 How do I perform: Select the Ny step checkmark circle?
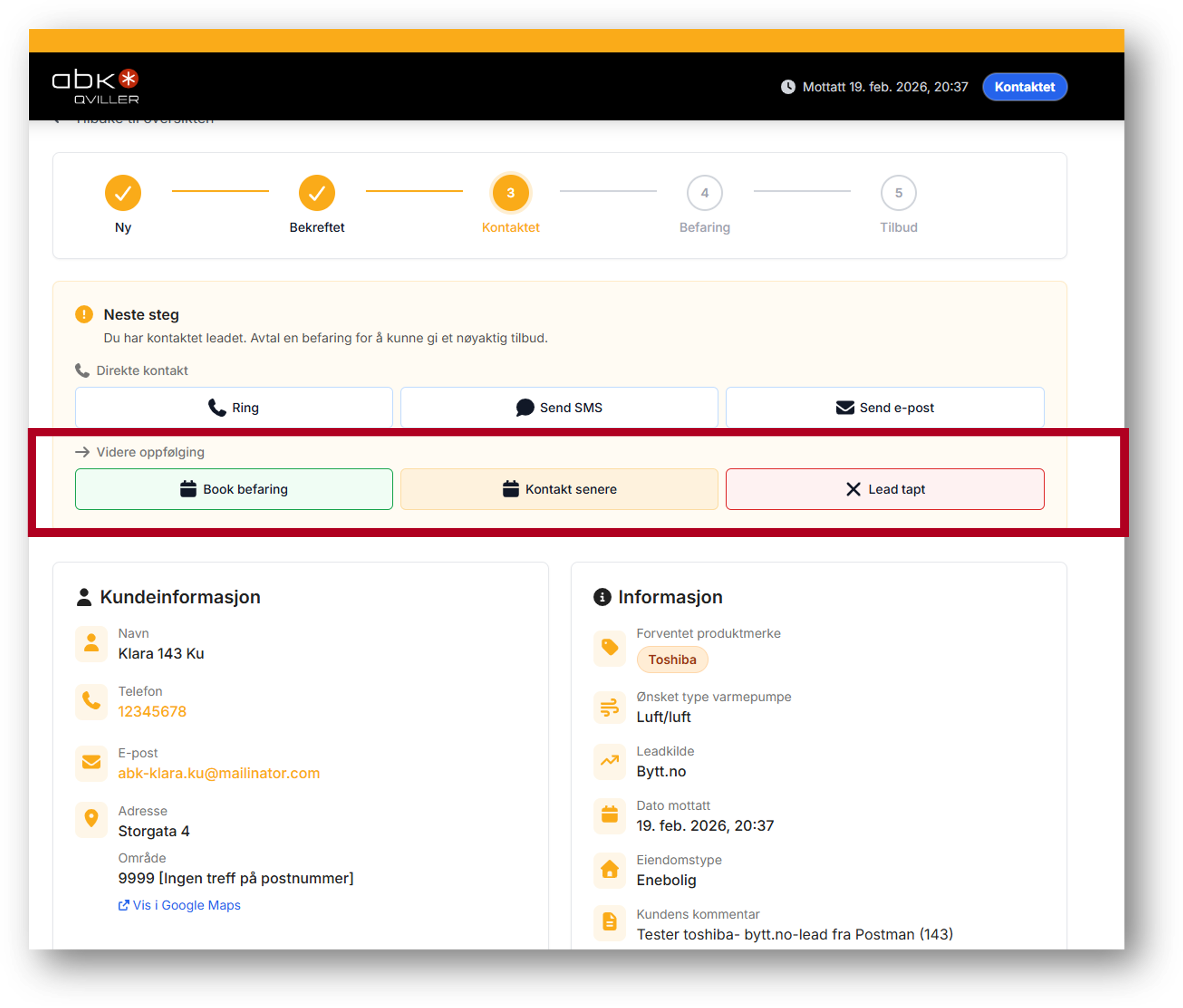pyautogui.click(x=123, y=193)
